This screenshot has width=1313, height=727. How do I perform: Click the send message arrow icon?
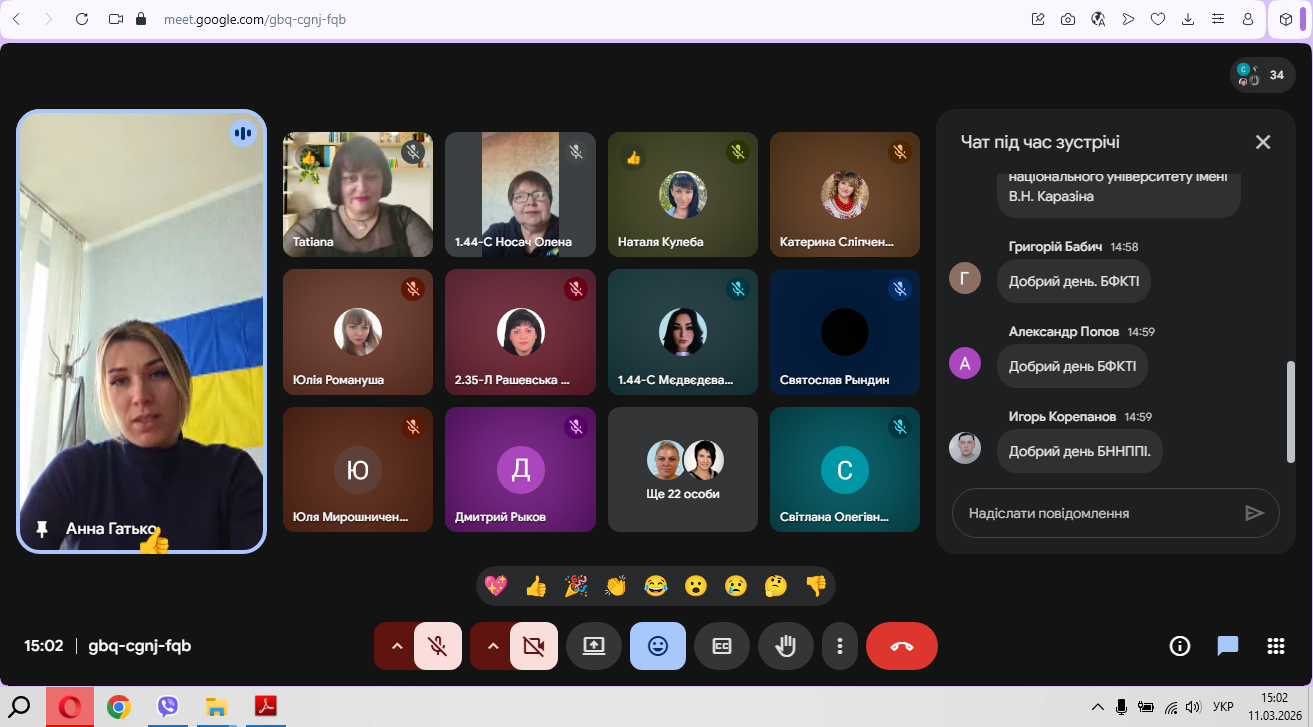[1254, 513]
